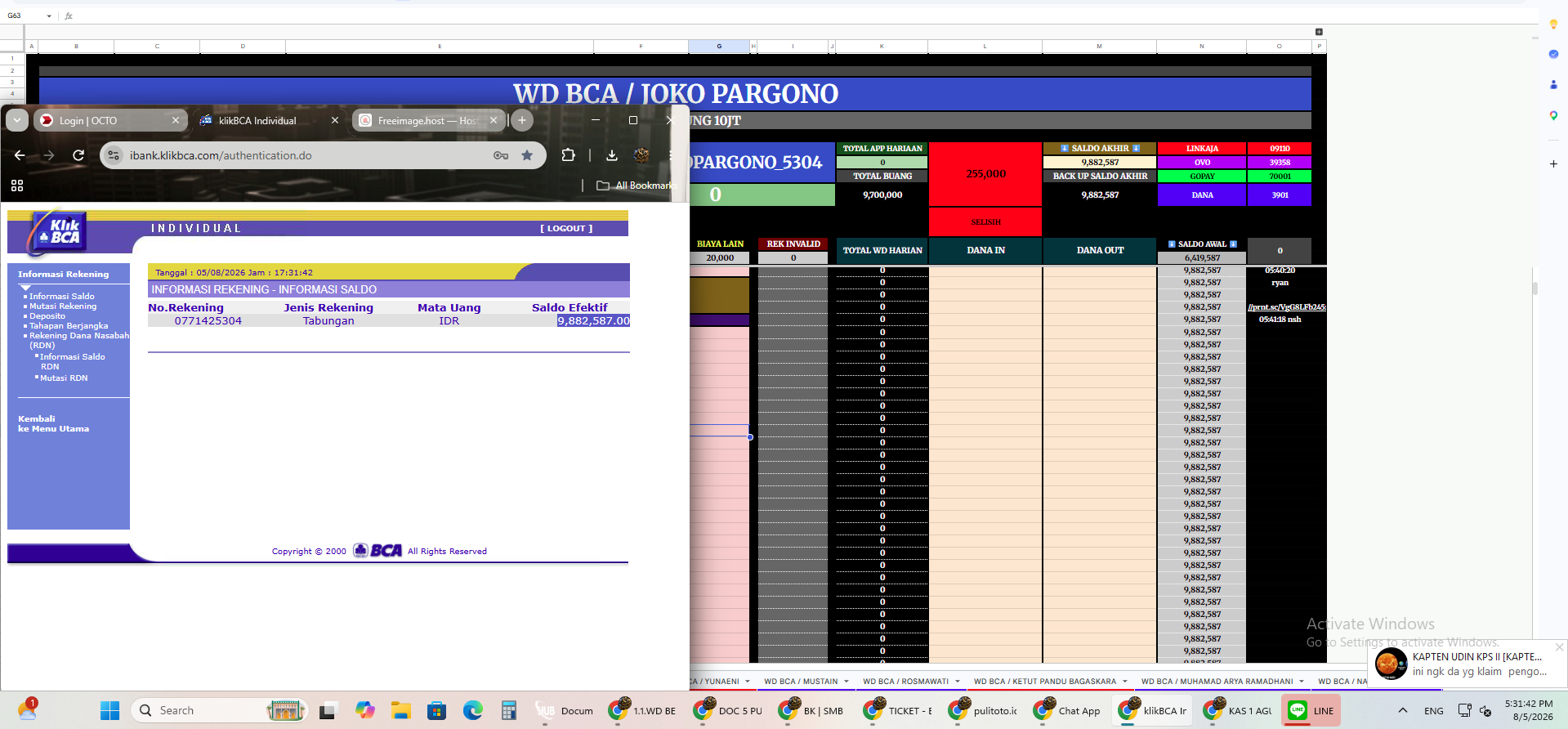Click the Windows taskbar Search box

pyautogui.click(x=219, y=711)
